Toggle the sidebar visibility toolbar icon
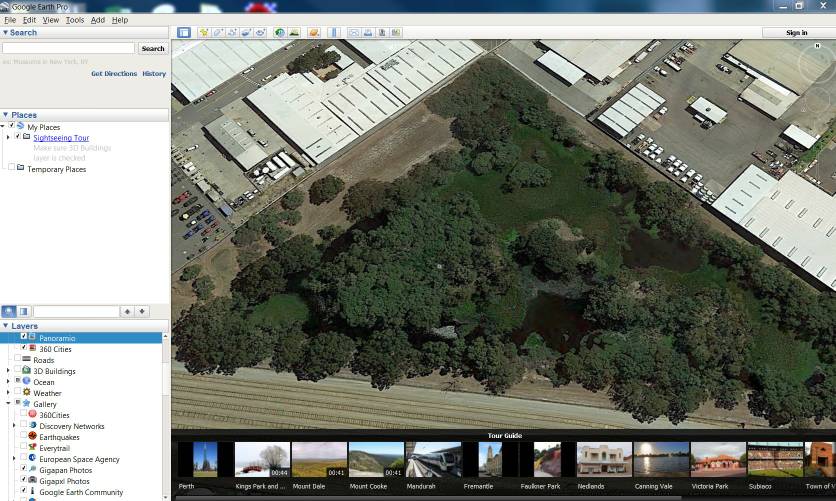This screenshot has height=501, width=836. [184, 33]
